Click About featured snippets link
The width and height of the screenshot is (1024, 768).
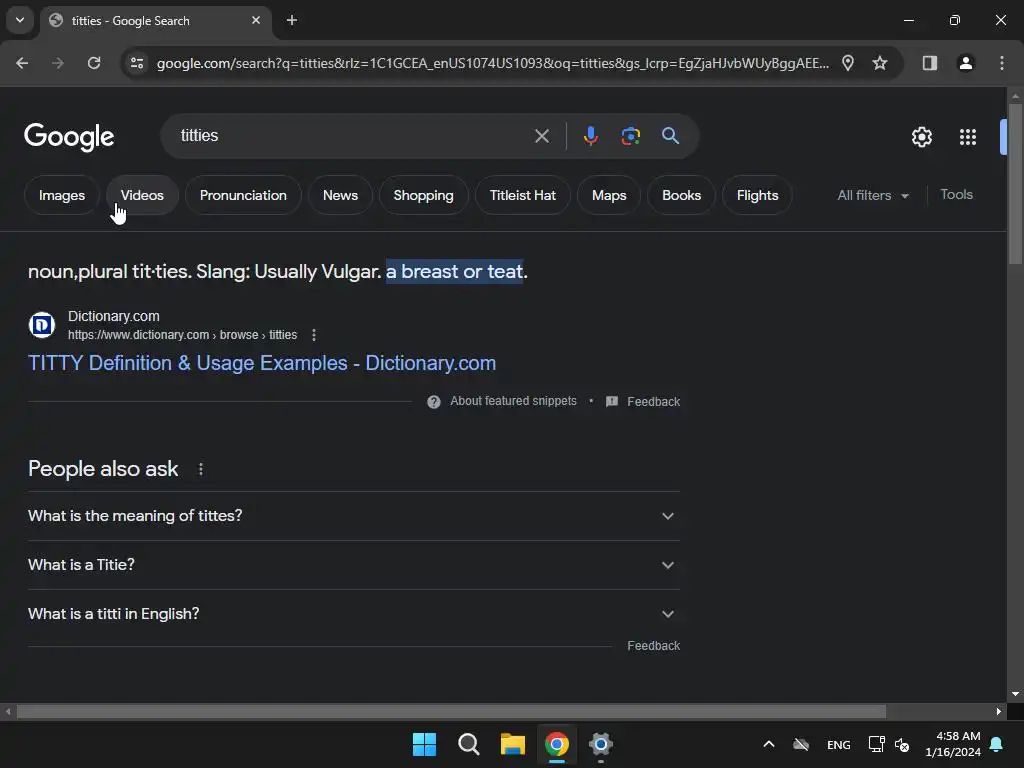pyautogui.click(x=513, y=401)
